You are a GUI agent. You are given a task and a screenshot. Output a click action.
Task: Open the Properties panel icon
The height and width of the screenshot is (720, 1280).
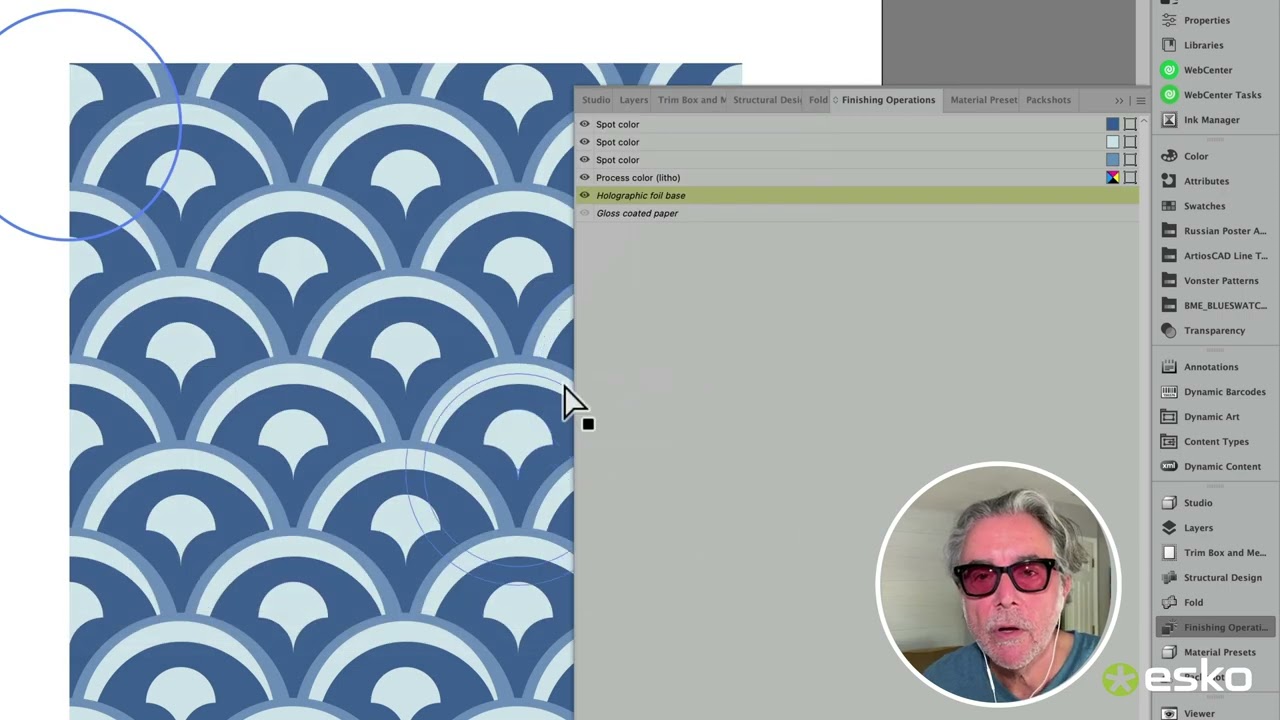point(1169,20)
